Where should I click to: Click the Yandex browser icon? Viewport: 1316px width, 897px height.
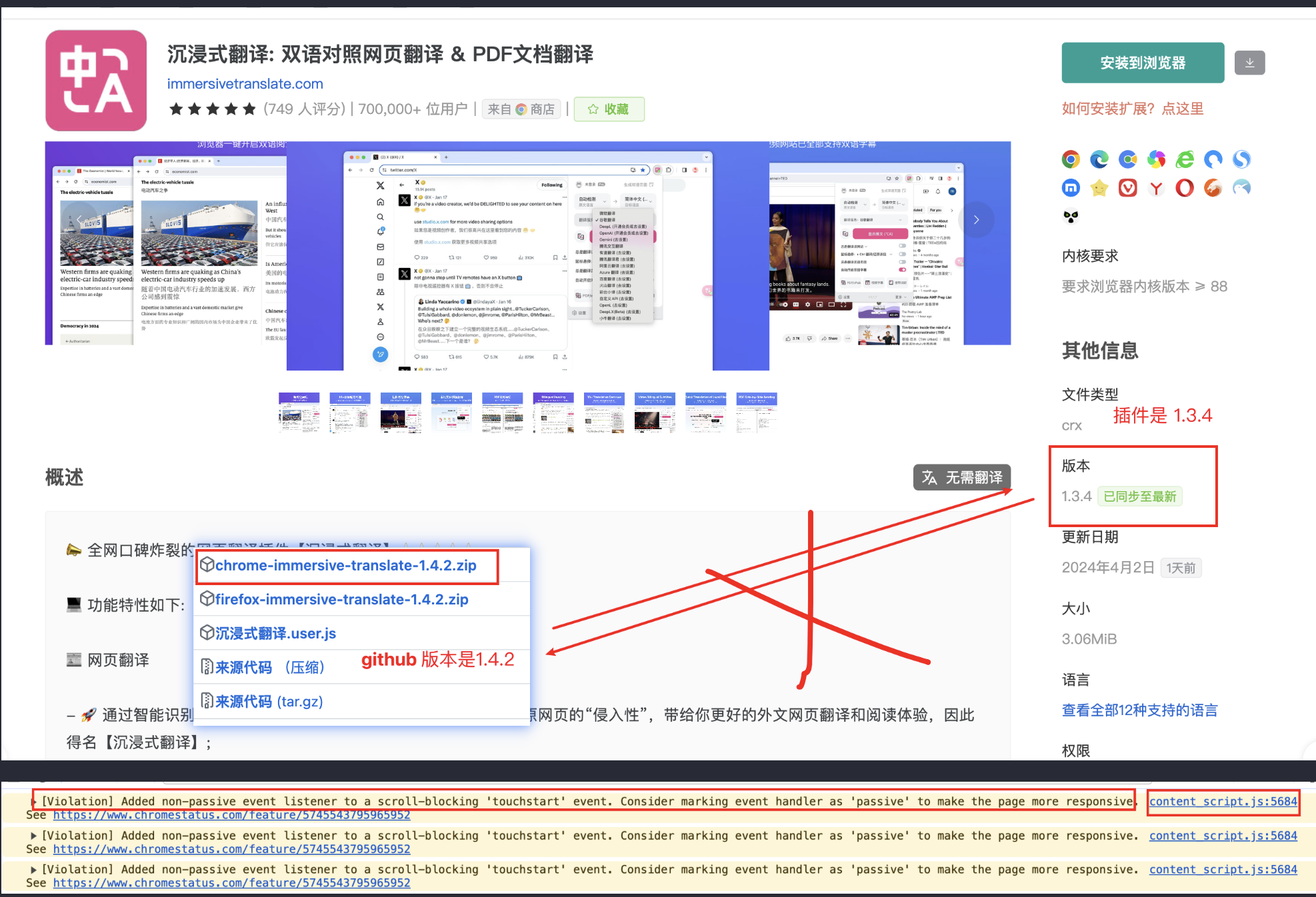click(x=1156, y=188)
